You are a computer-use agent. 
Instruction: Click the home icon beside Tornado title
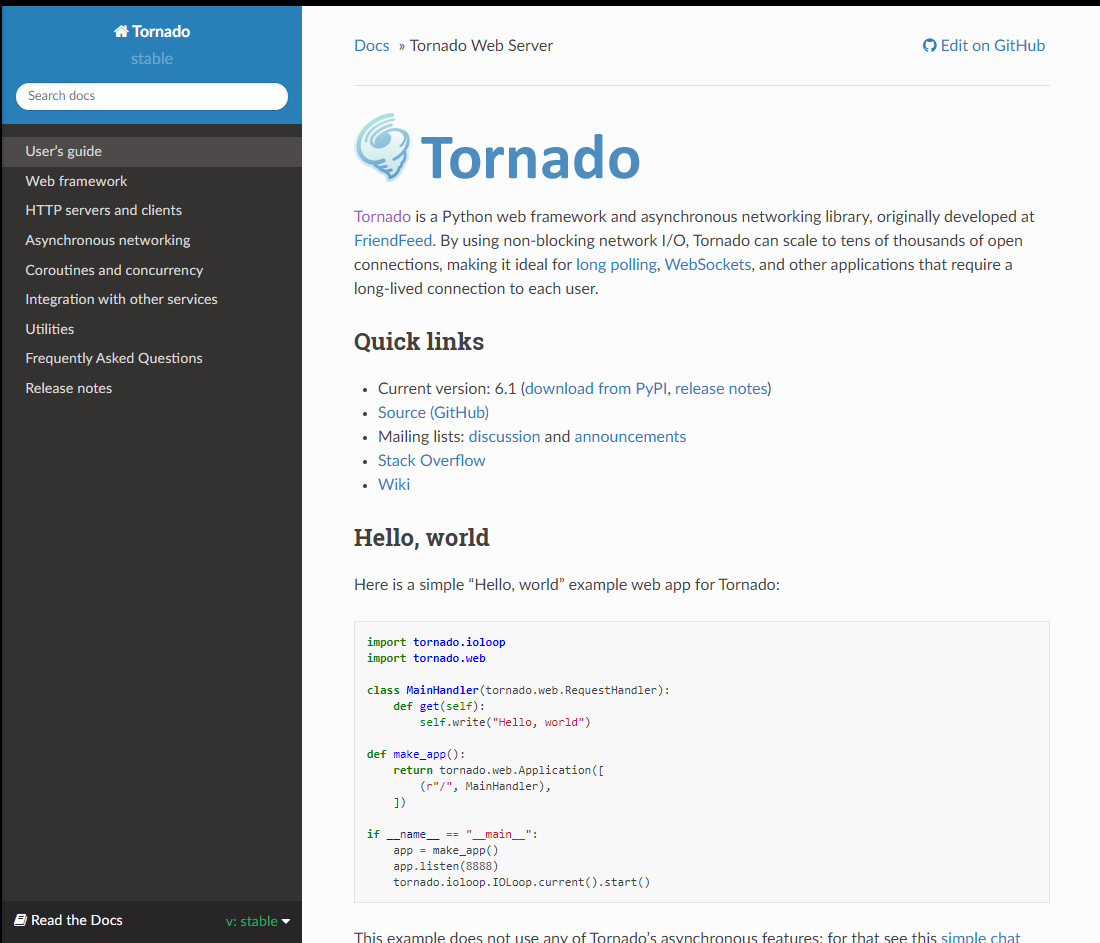click(x=121, y=32)
